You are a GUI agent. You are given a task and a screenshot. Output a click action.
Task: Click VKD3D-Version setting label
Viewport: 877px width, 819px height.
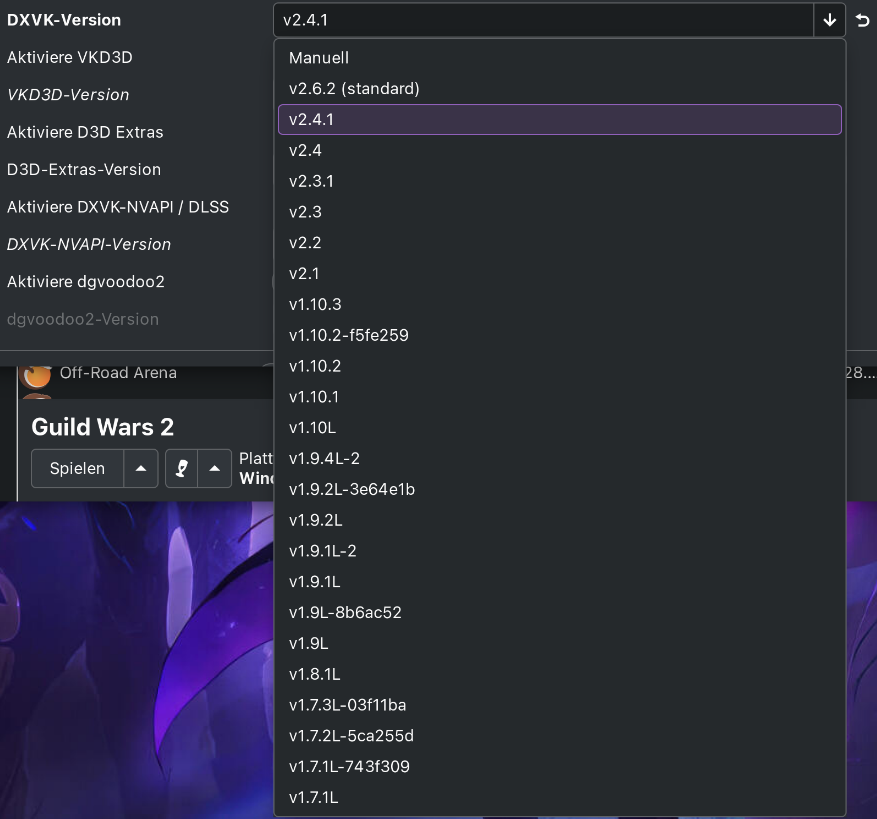[68, 95]
